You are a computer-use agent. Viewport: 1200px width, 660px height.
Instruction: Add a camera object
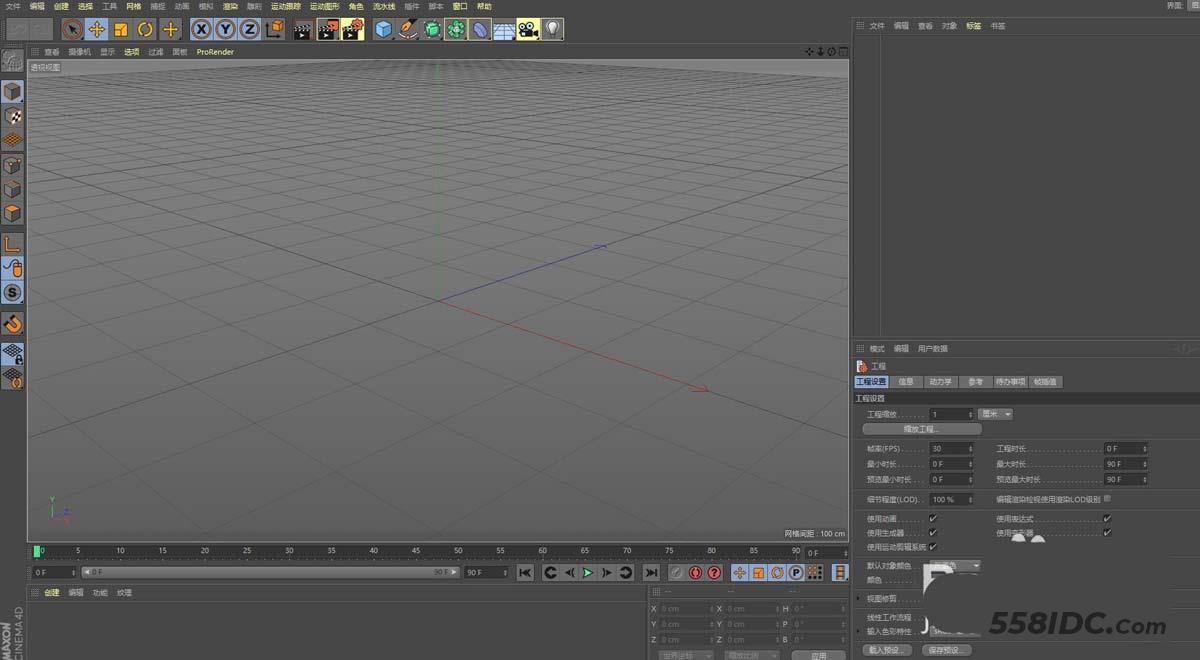528,29
